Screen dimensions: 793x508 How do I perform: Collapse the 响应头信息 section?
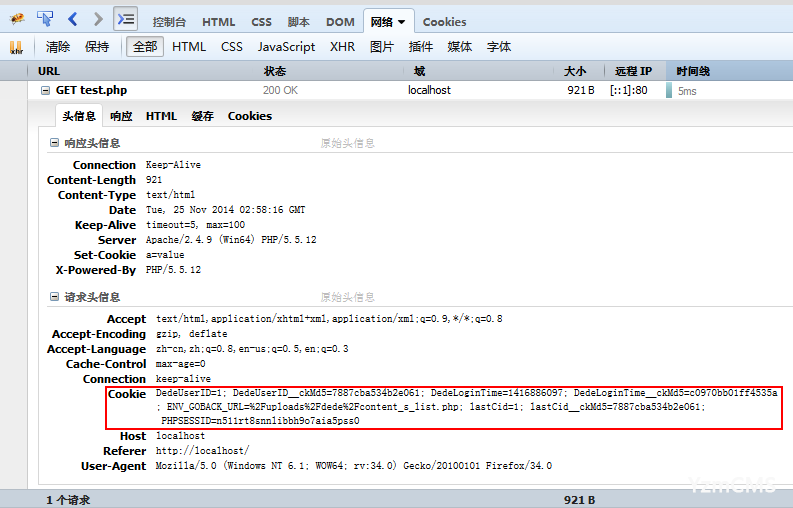point(55,144)
